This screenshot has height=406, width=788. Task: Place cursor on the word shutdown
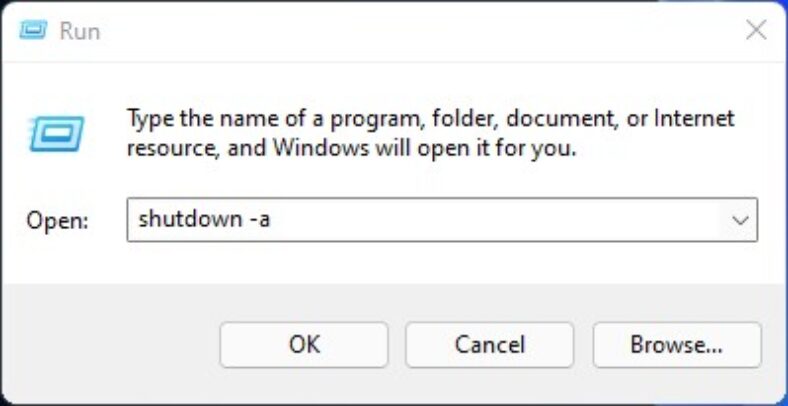(190, 220)
